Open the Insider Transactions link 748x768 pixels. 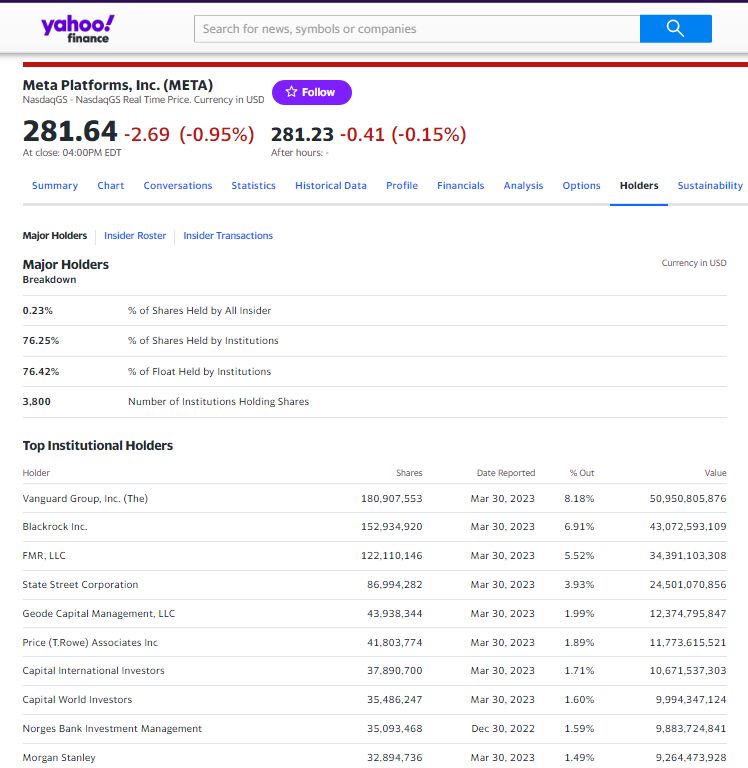pos(228,236)
